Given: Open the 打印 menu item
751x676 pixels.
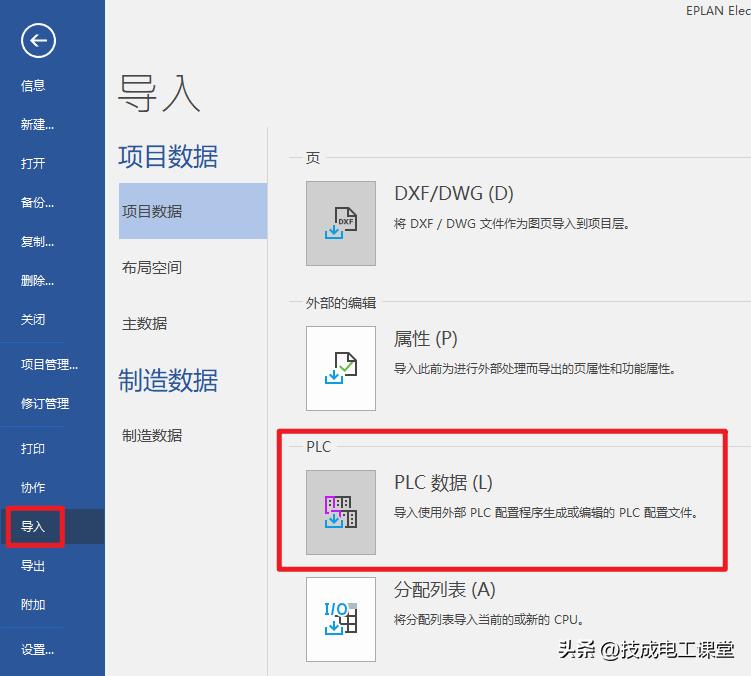Looking at the screenshot, I should tap(33, 449).
